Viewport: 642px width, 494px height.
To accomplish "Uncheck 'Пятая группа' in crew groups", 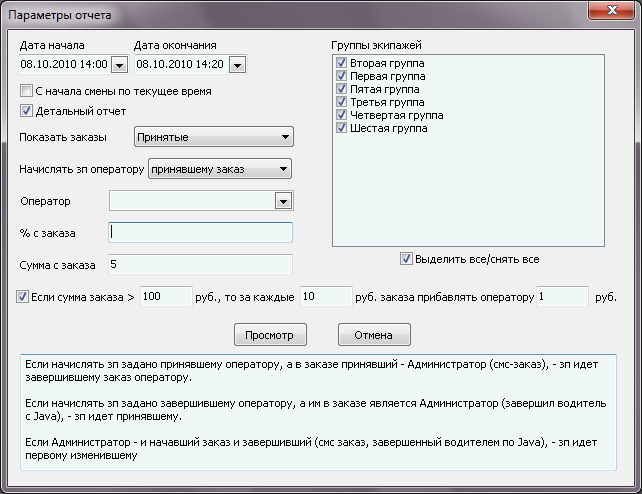I will click(341, 89).
